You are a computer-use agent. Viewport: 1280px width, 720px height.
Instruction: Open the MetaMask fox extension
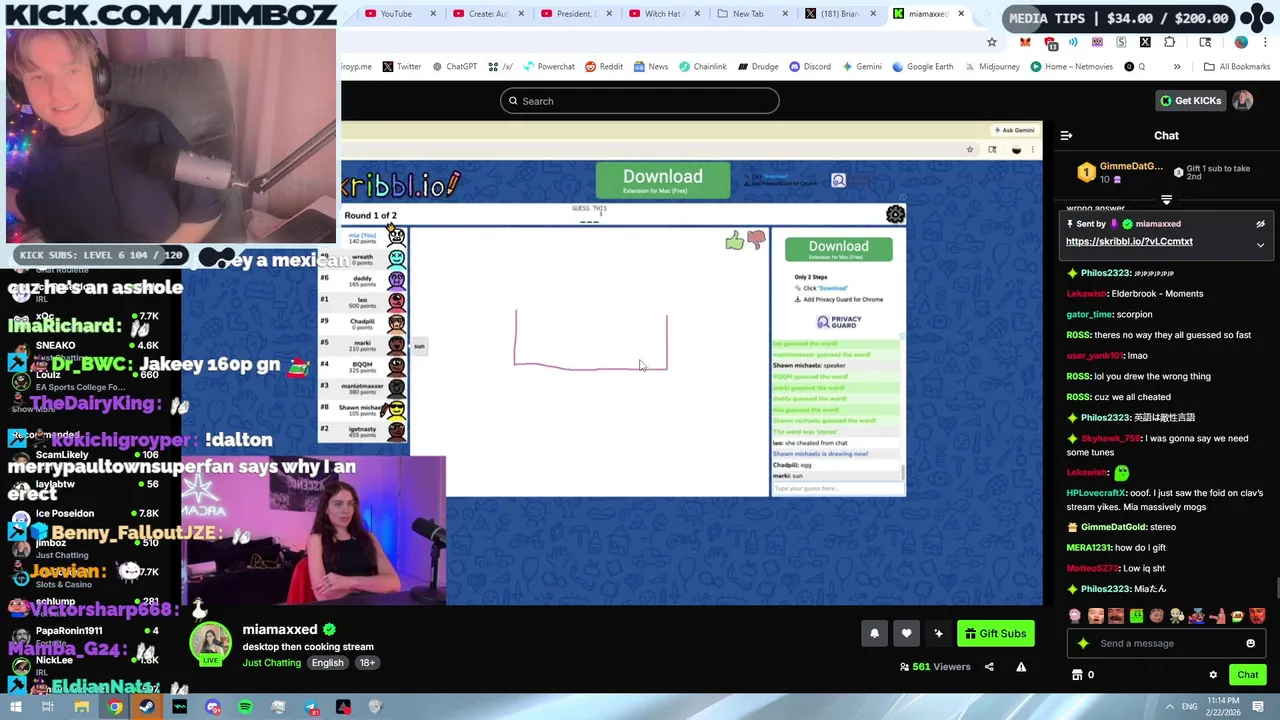click(1025, 42)
